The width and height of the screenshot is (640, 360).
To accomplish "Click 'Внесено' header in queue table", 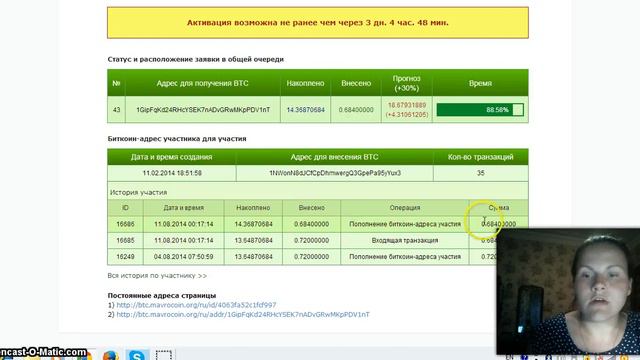I will click(x=356, y=83).
